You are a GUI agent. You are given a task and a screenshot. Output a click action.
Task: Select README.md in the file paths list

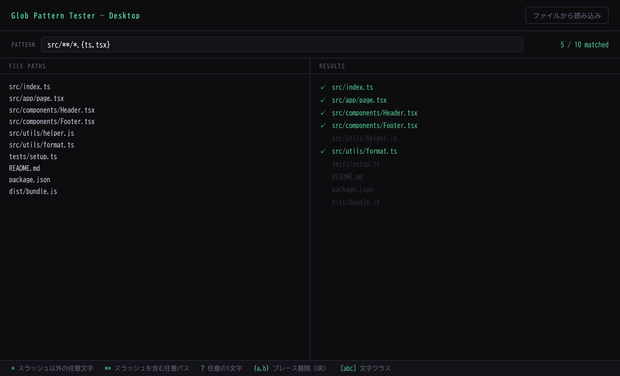pyautogui.click(x=25, y=168)
